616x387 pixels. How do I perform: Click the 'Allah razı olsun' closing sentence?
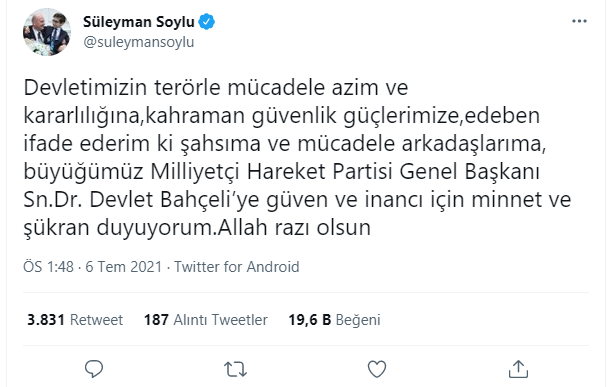pos(294,227)
